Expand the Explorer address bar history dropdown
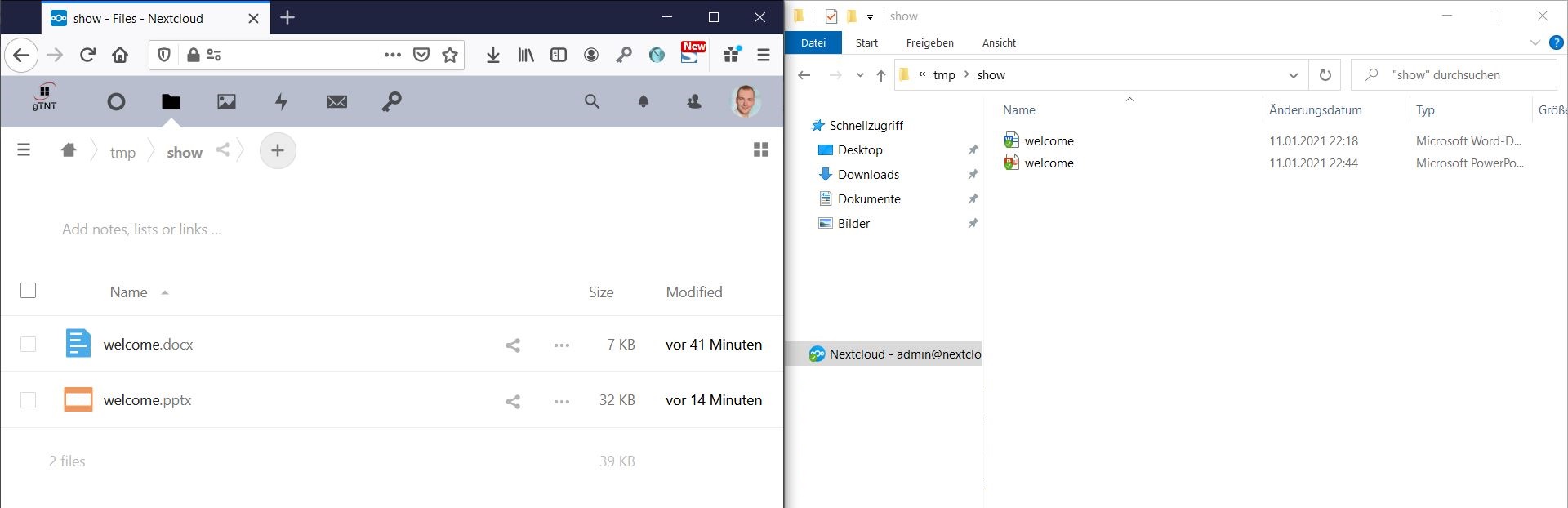1568x508 pixels. [1293, 75]
